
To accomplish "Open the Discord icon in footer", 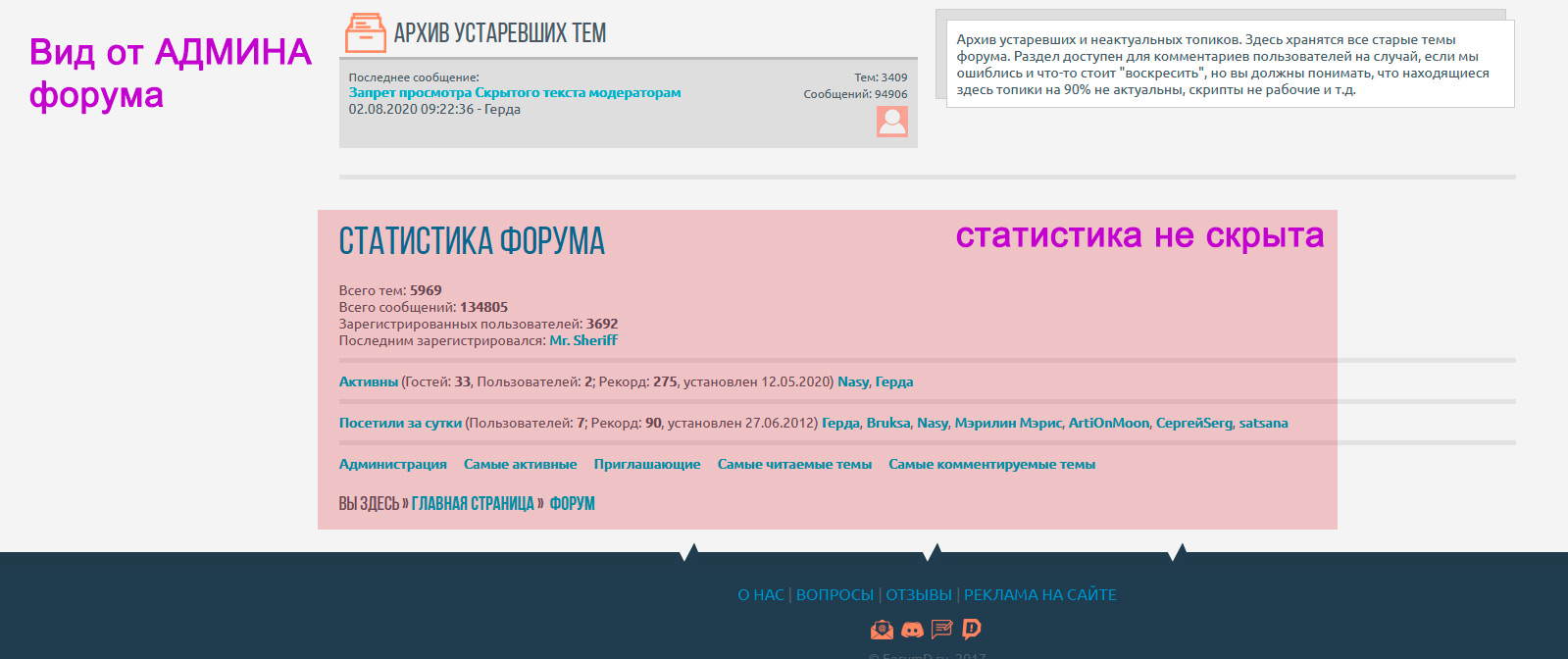I will [x=912, y=630].
